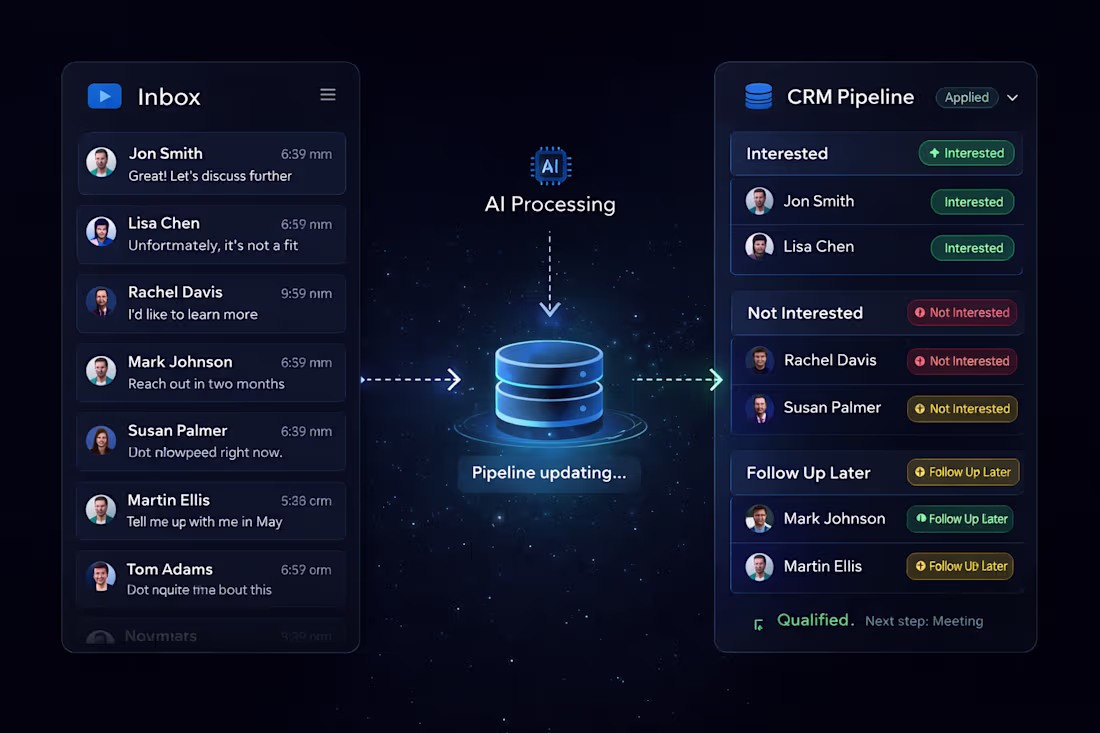
Task: Toggle Jon Smith's Interested status badge
Action: click(x=972, y=202)
